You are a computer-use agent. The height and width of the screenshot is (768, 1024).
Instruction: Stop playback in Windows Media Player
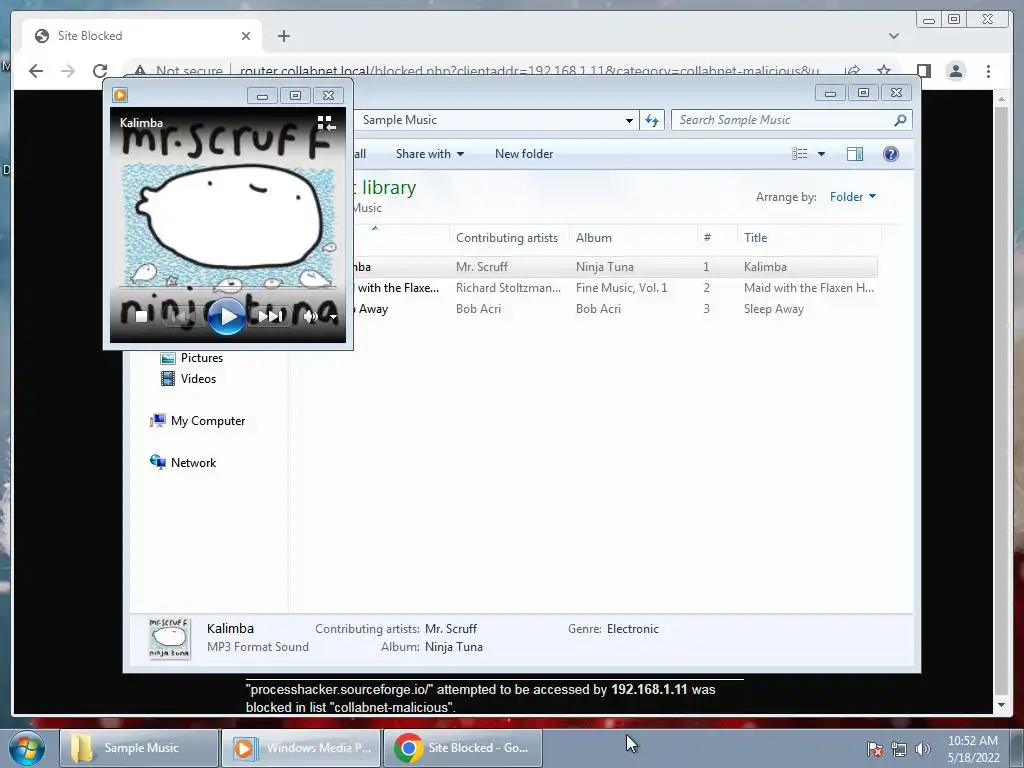(x=141, y=317)
